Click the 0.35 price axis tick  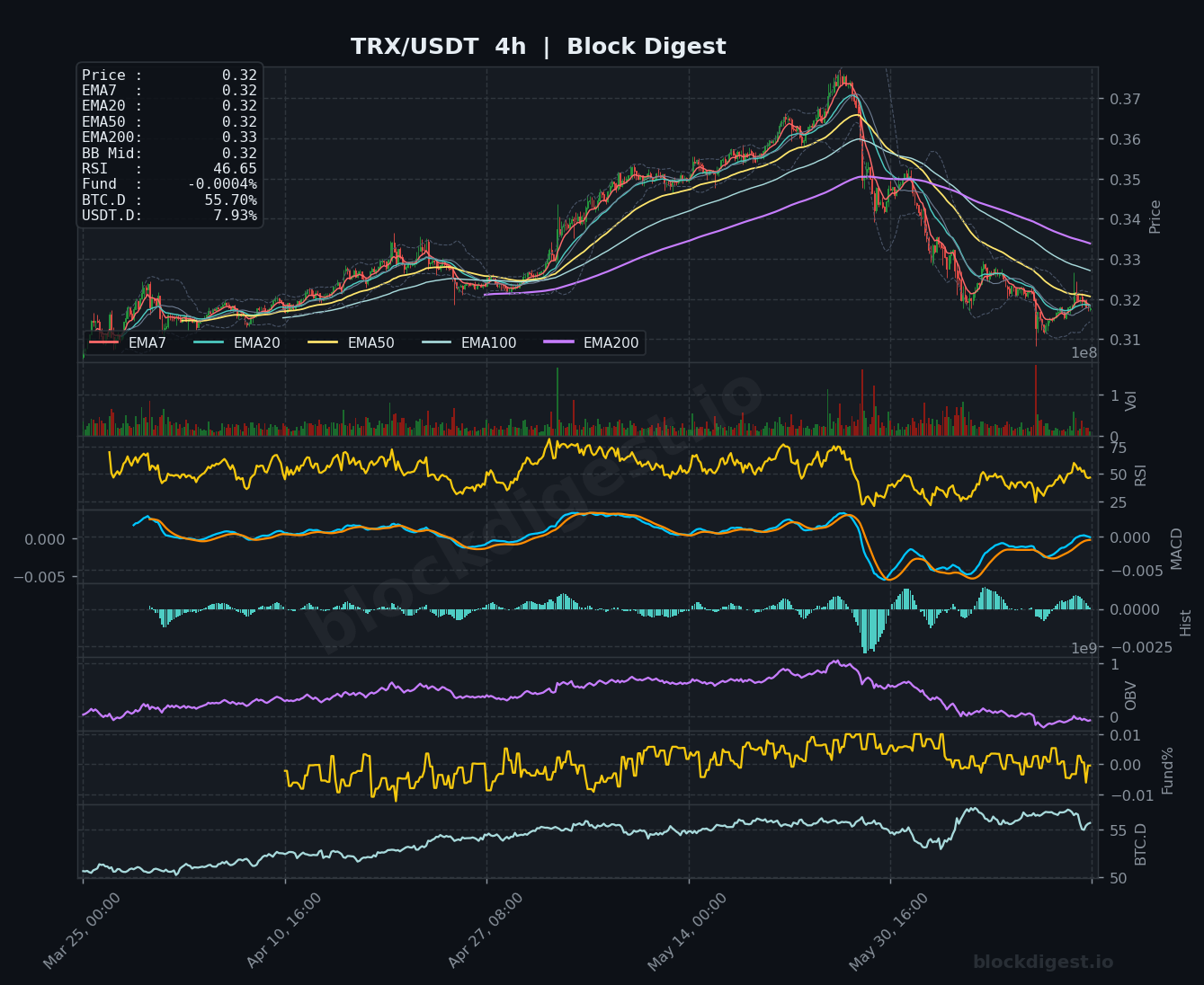[x=1125, y=180]
